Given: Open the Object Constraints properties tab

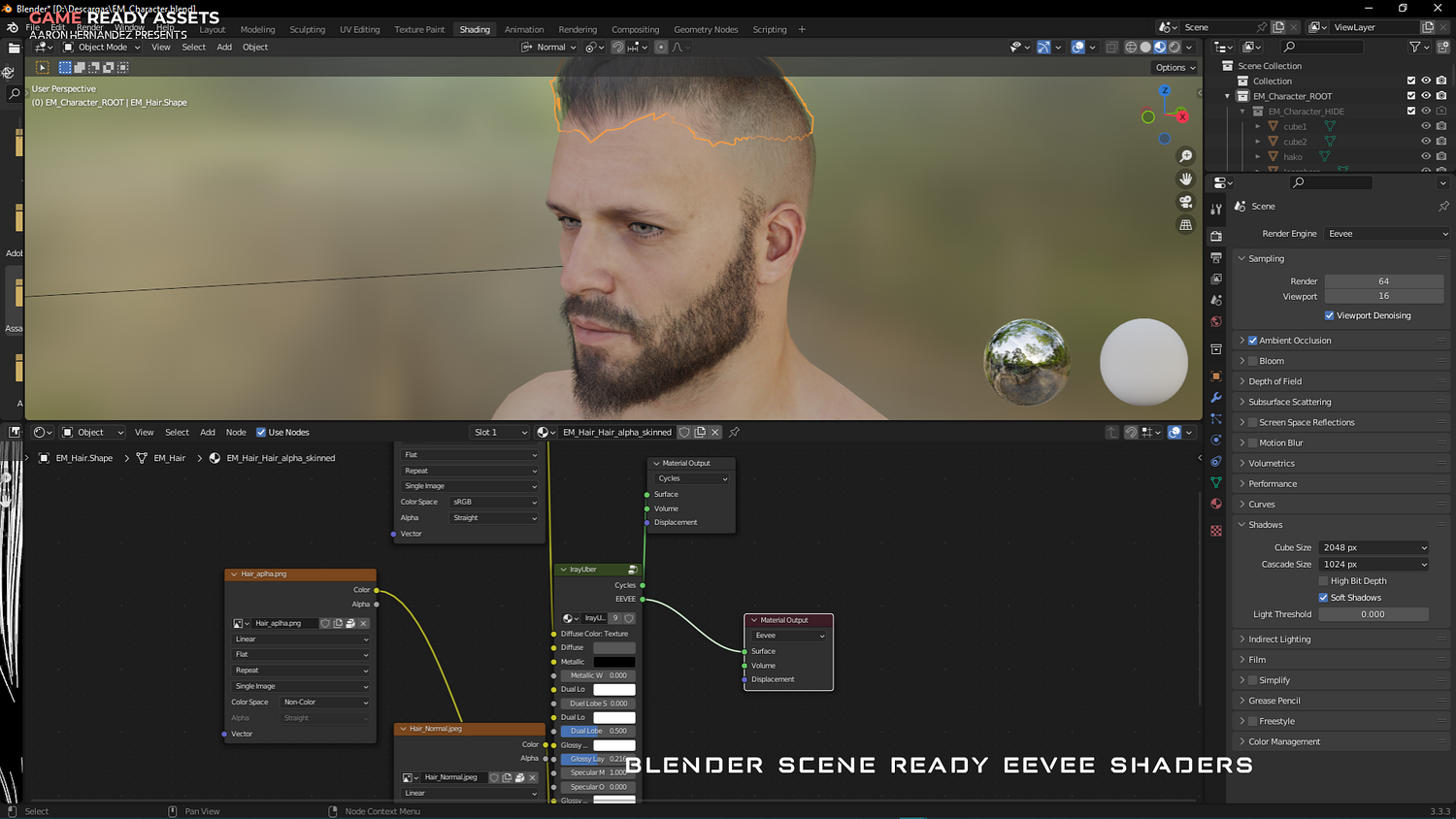Looking at the screenshot, I should tap(1216, 461).
